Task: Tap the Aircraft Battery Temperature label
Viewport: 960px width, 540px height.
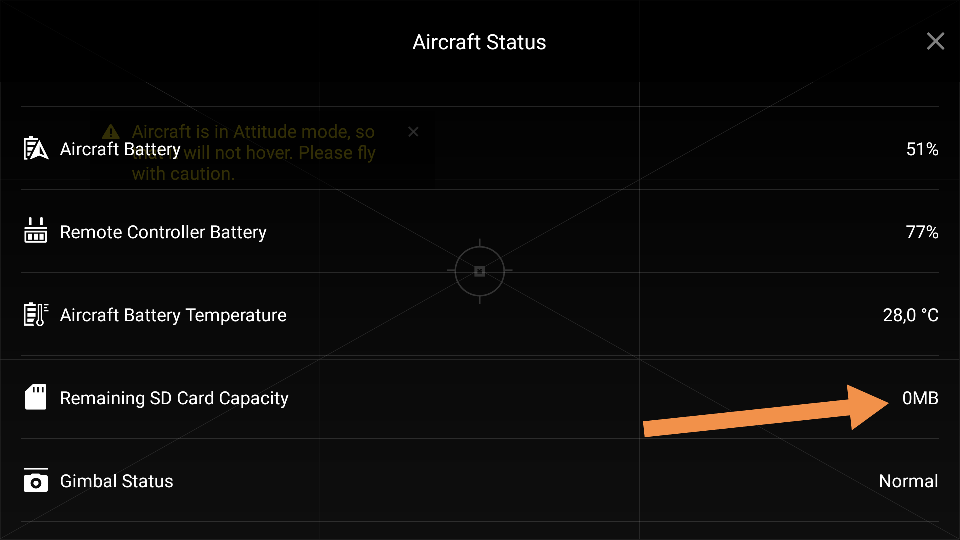Action: 173,315
